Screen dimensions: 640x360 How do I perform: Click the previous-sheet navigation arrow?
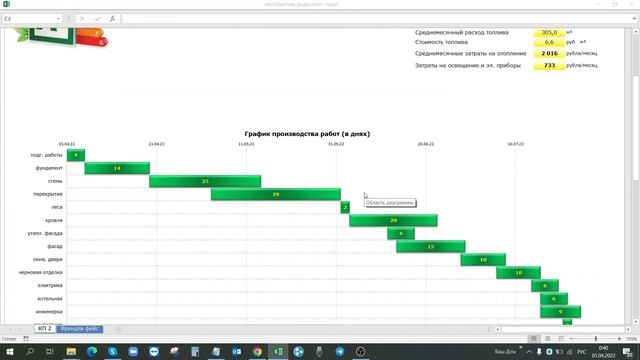point(10,329)
